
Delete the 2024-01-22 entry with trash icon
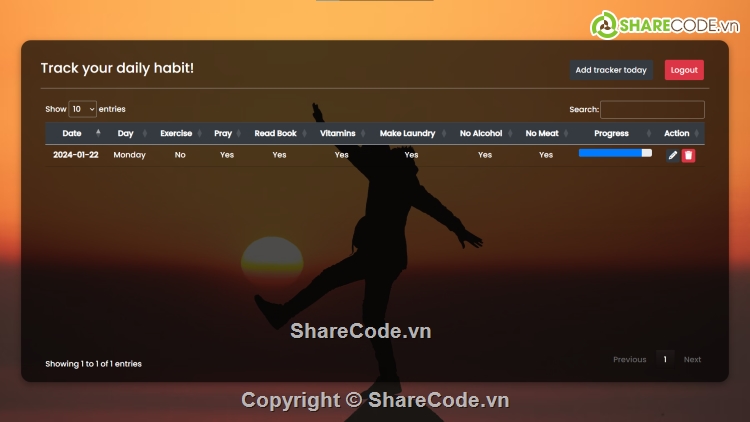tap(688, 155)
